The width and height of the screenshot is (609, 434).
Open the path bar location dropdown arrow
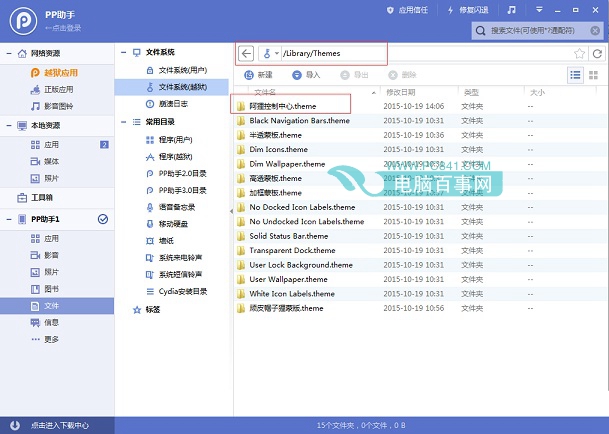click(x=277, y=54)
